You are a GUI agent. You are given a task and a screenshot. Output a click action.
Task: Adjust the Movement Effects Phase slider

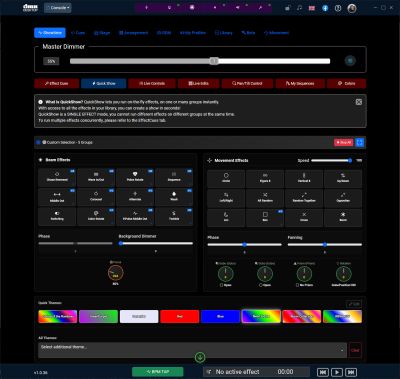pyautogui.click(x=244, y=245)
